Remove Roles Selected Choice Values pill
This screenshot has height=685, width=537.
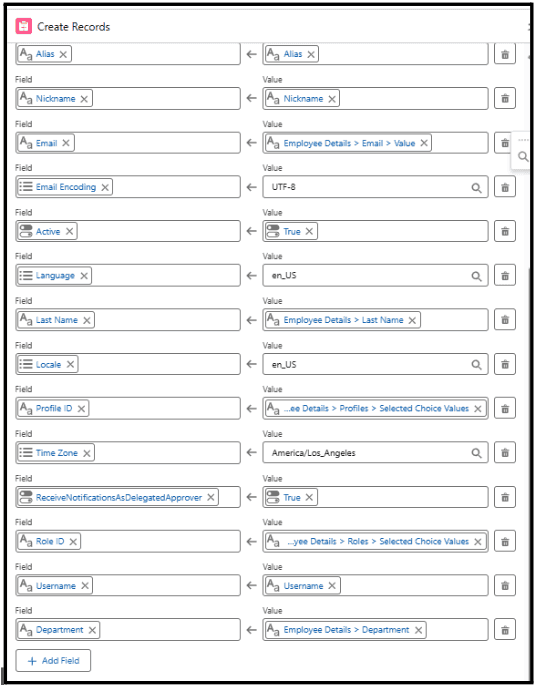[478, 542]
